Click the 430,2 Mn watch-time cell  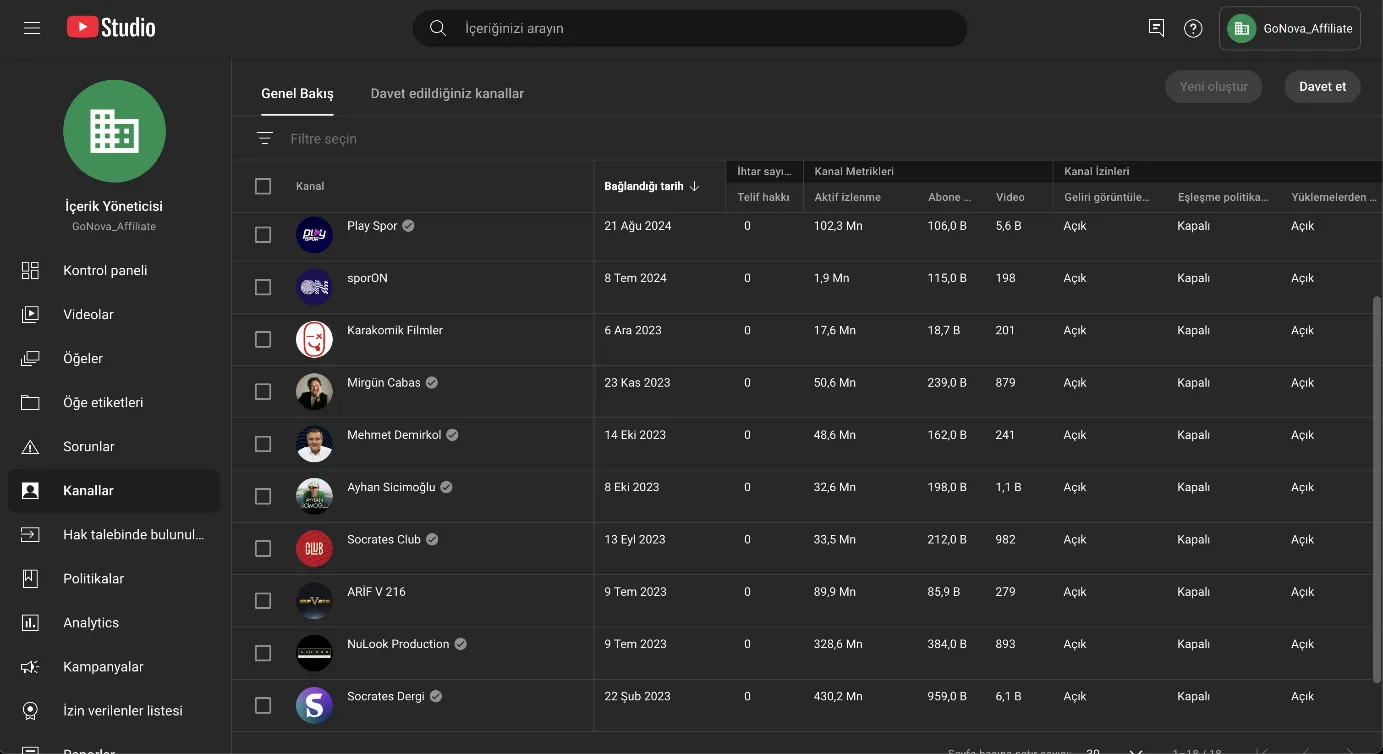pyautogui.click(x=838, y=696)
